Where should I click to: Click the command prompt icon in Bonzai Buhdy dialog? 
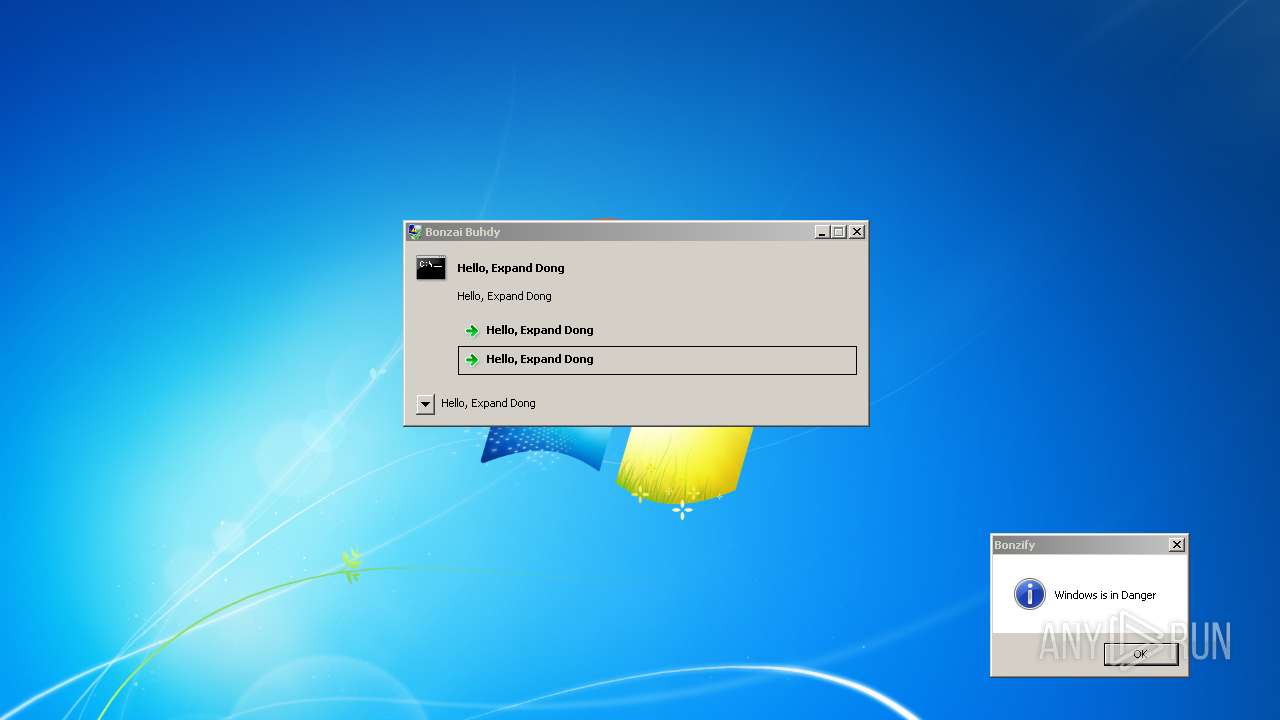(x=431, y=267)
